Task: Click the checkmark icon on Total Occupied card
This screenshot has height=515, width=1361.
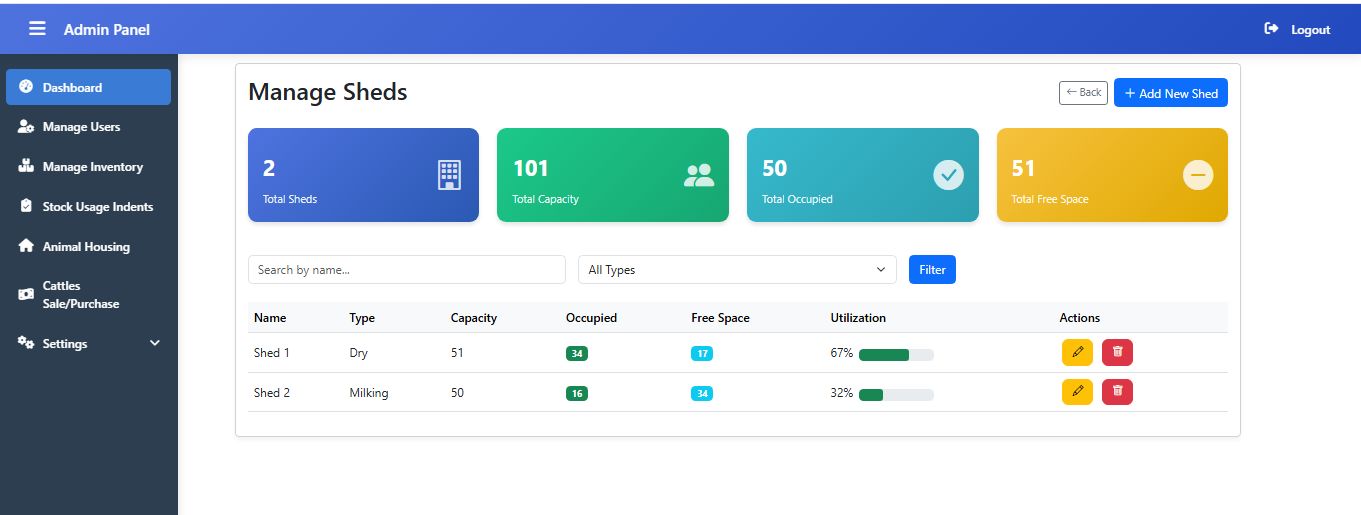Action: 948,175
